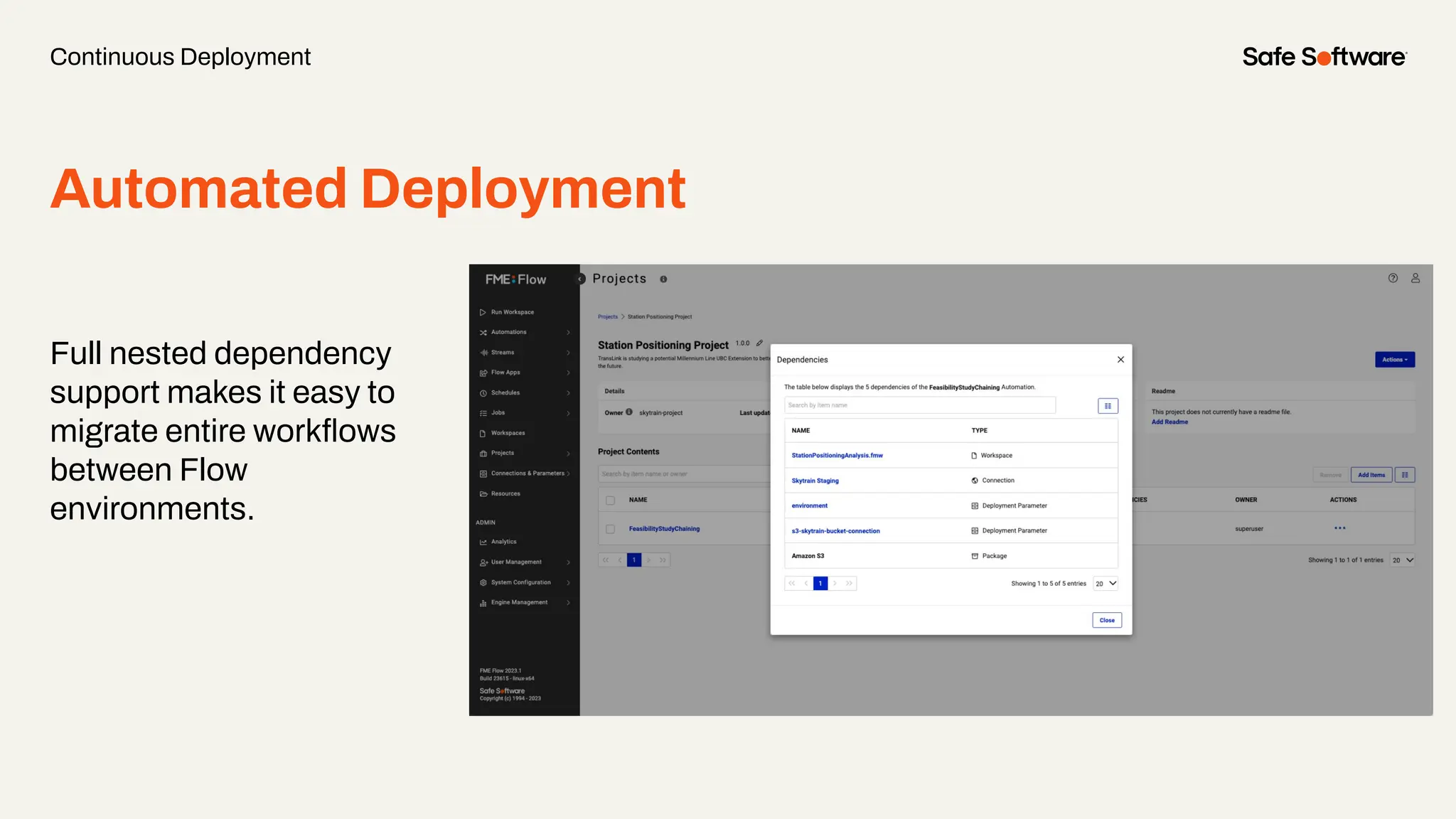Click the Projects breadcrumb link
This screenshot has width=1456, height=819.
click(608, 316)
